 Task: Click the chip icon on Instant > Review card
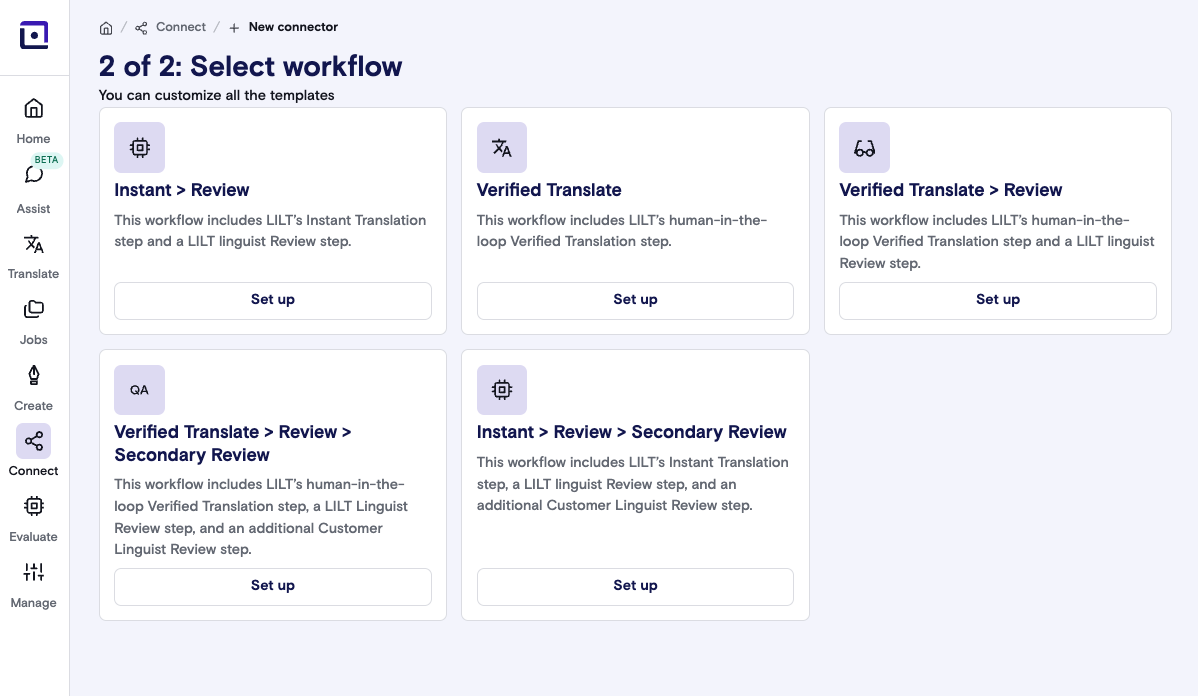tap(139, 147)
